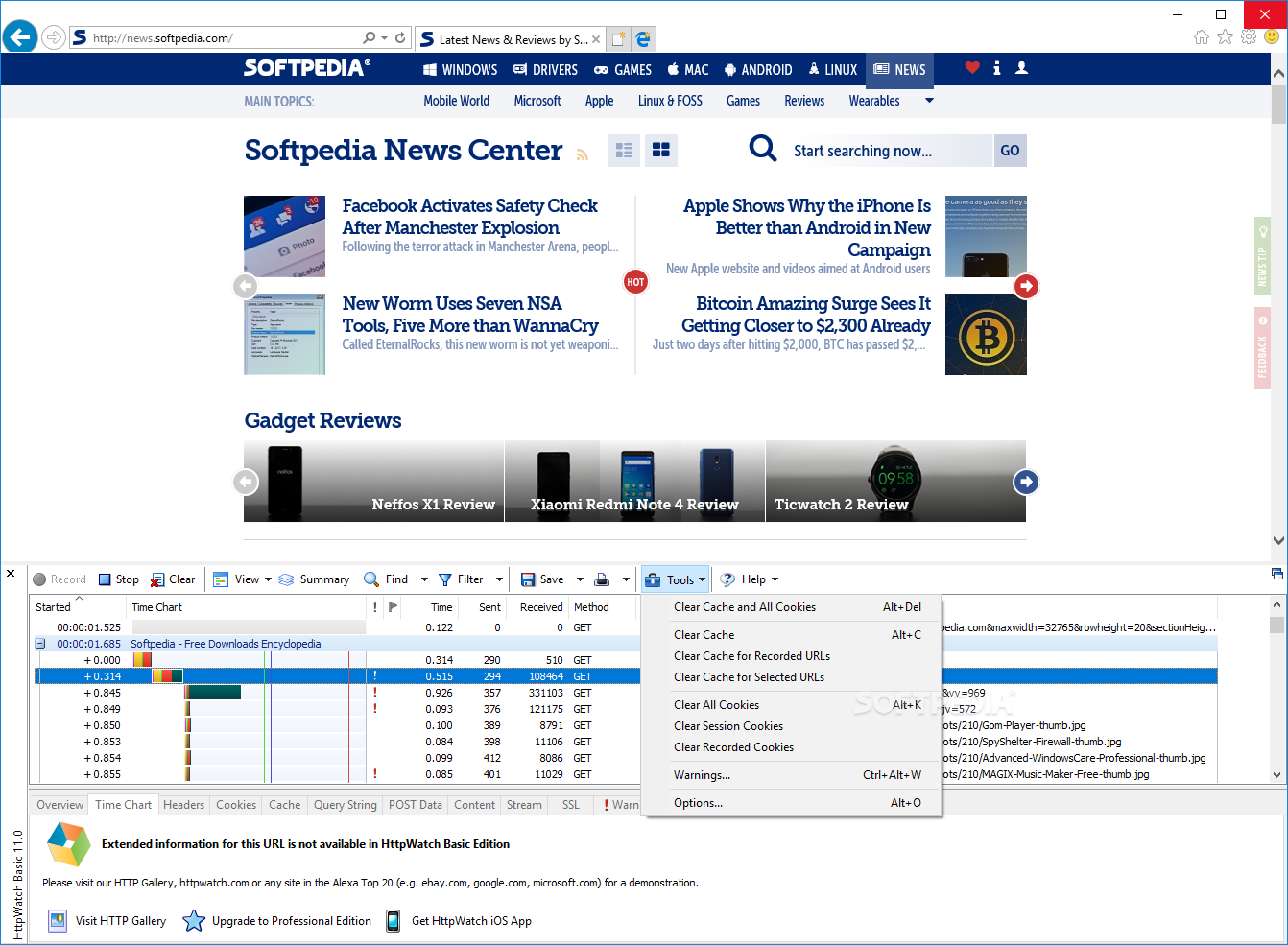Viewport: 1288px width, 945px height.
Task: Click the red next-news arrow
Action: click(x=1027, y=286)
